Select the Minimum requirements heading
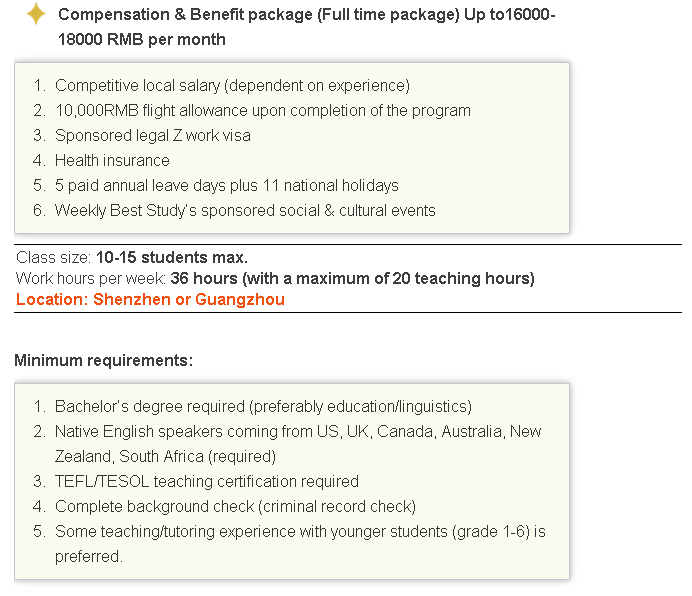The image size is (692, 596). 104,360
